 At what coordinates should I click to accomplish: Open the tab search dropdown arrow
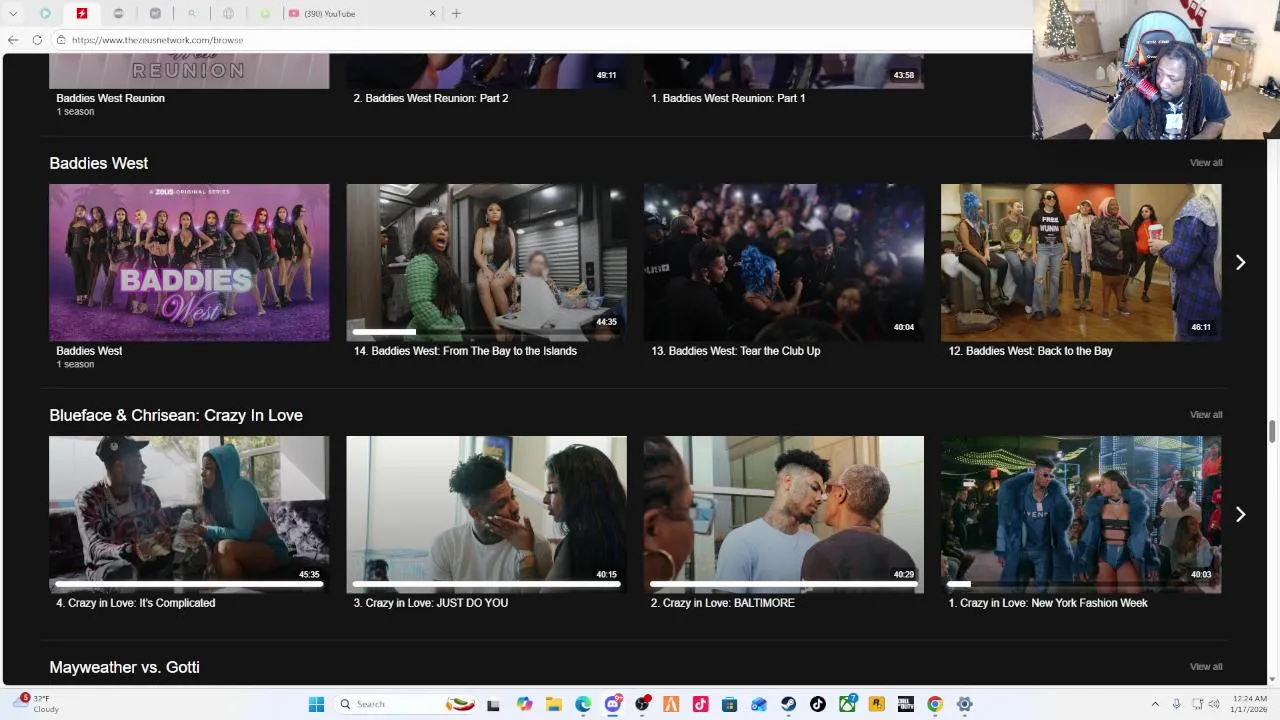coord(13,13)
